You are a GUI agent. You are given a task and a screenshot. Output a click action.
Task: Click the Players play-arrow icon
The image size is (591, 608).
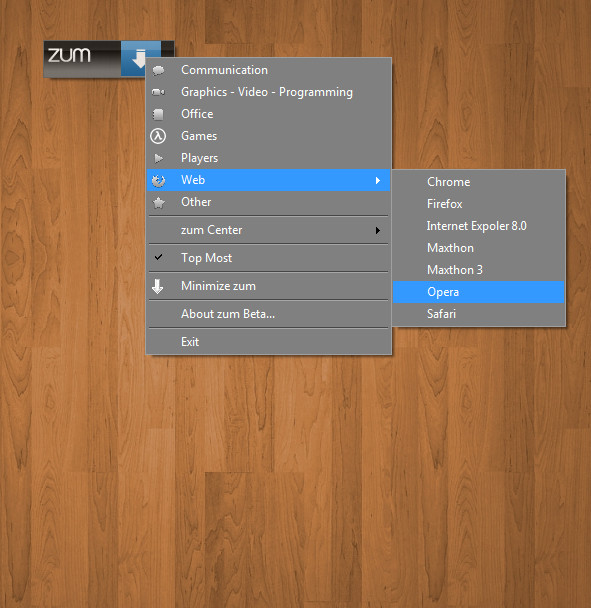(x=158, y=158)
